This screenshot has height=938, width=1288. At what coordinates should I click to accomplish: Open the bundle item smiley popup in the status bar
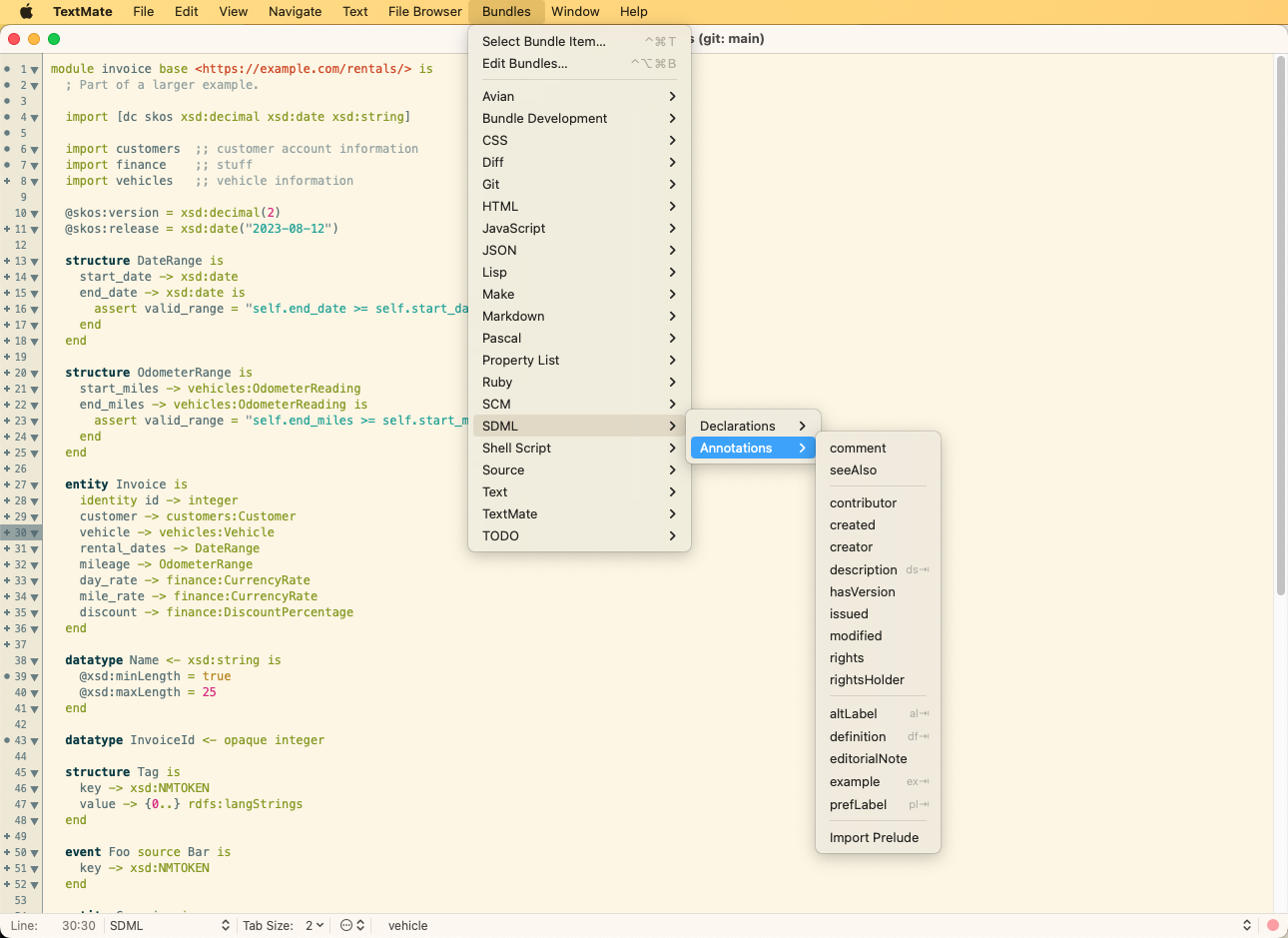[x=352, y=926]
